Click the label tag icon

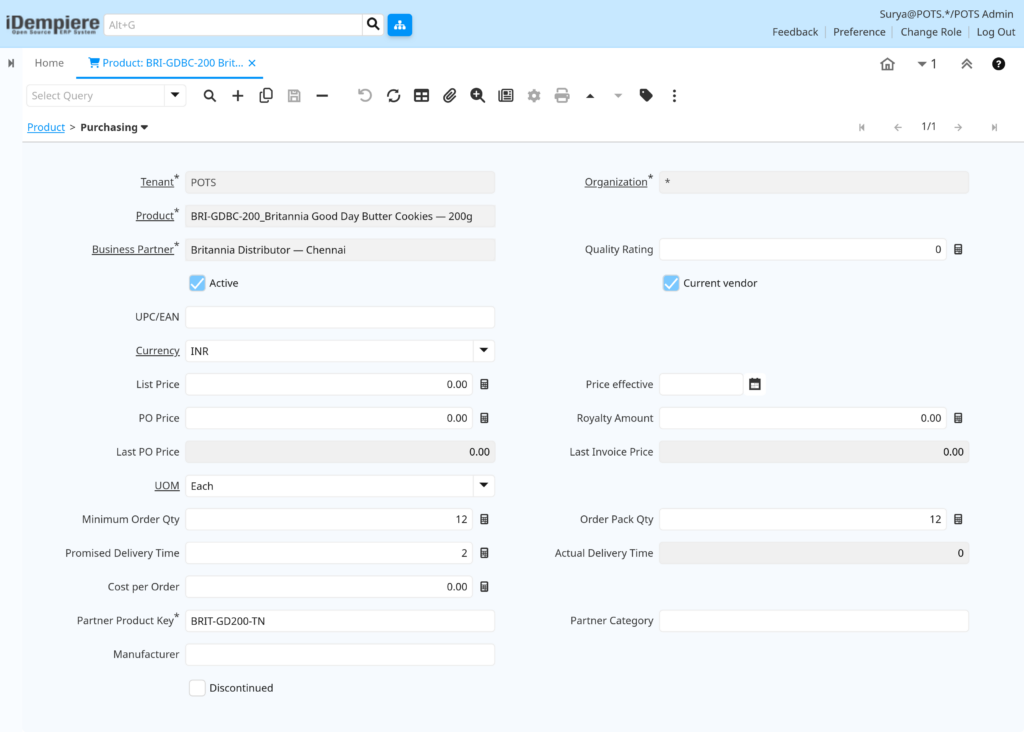pyautogui.click(x=646, y=96)
